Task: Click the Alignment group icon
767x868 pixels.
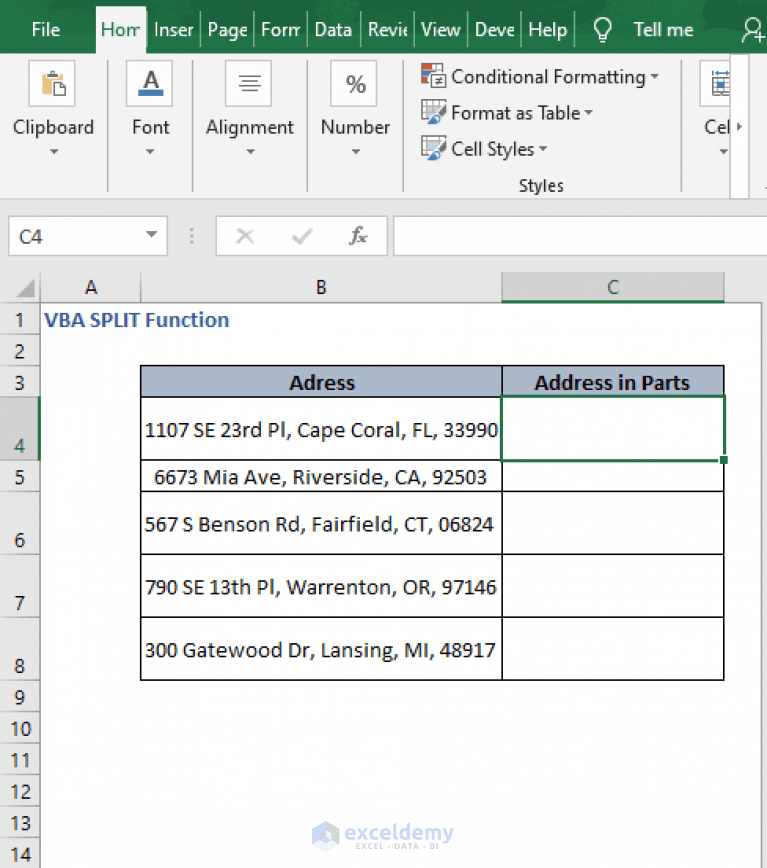Action: click(248, 84)
